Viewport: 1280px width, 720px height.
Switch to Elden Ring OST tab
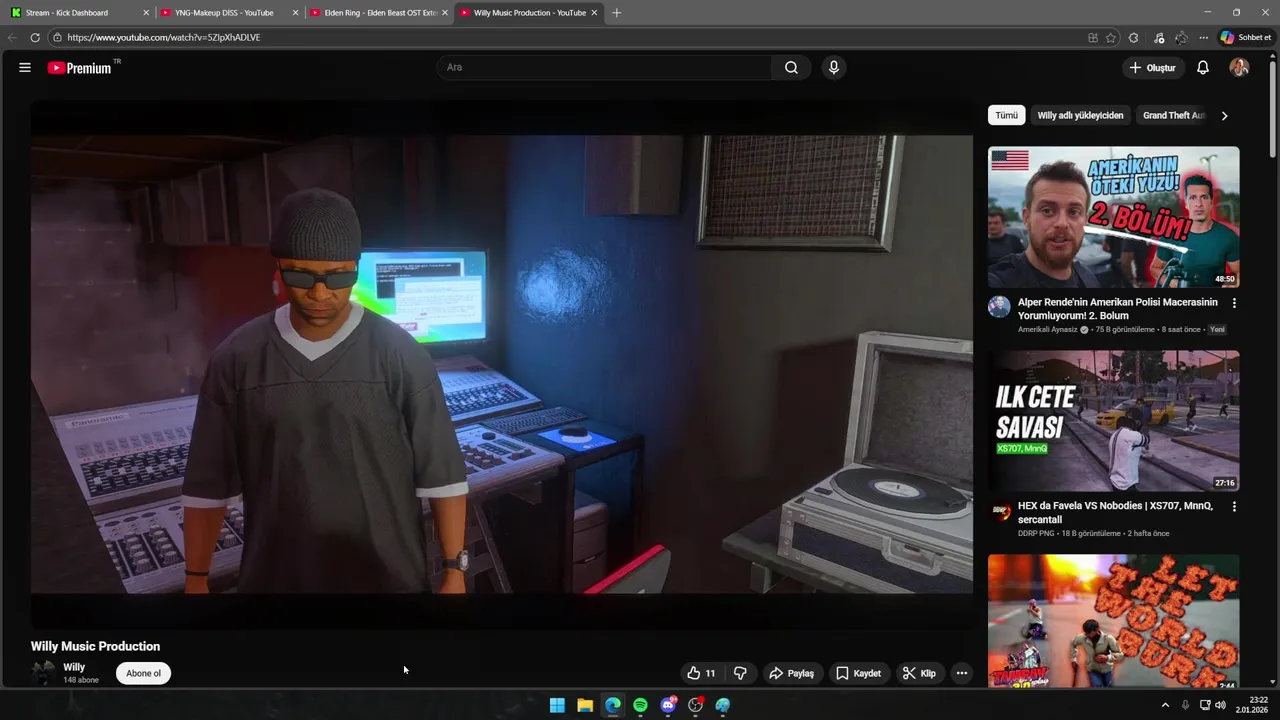coord(380,13)
